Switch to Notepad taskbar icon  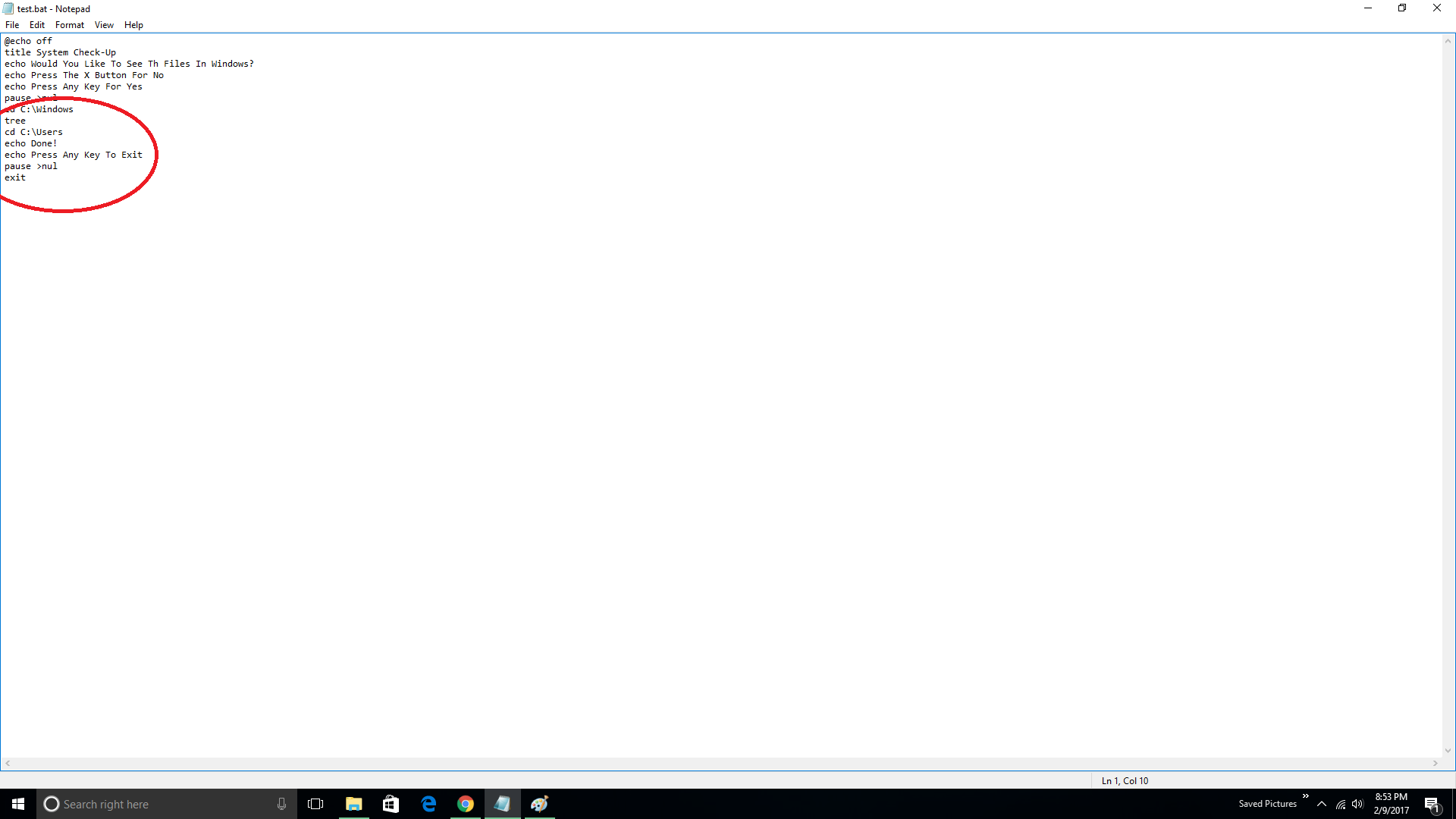tap(503, 804)
